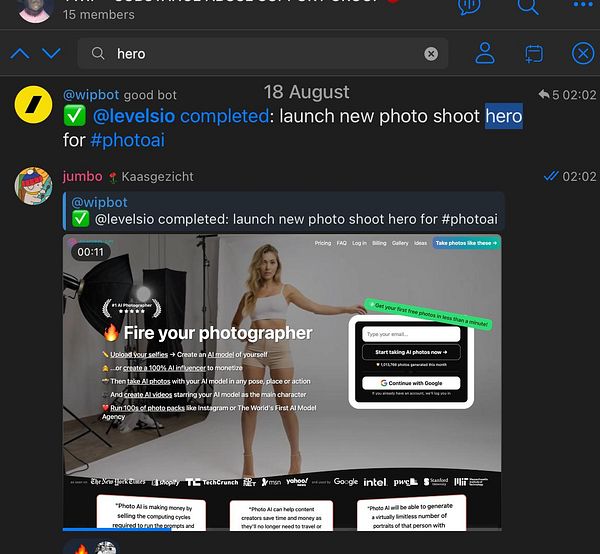The width and height of the screenshot is (600, 554).
Task: Click the 'Ideas' nav link in the video
Action: 420,243
